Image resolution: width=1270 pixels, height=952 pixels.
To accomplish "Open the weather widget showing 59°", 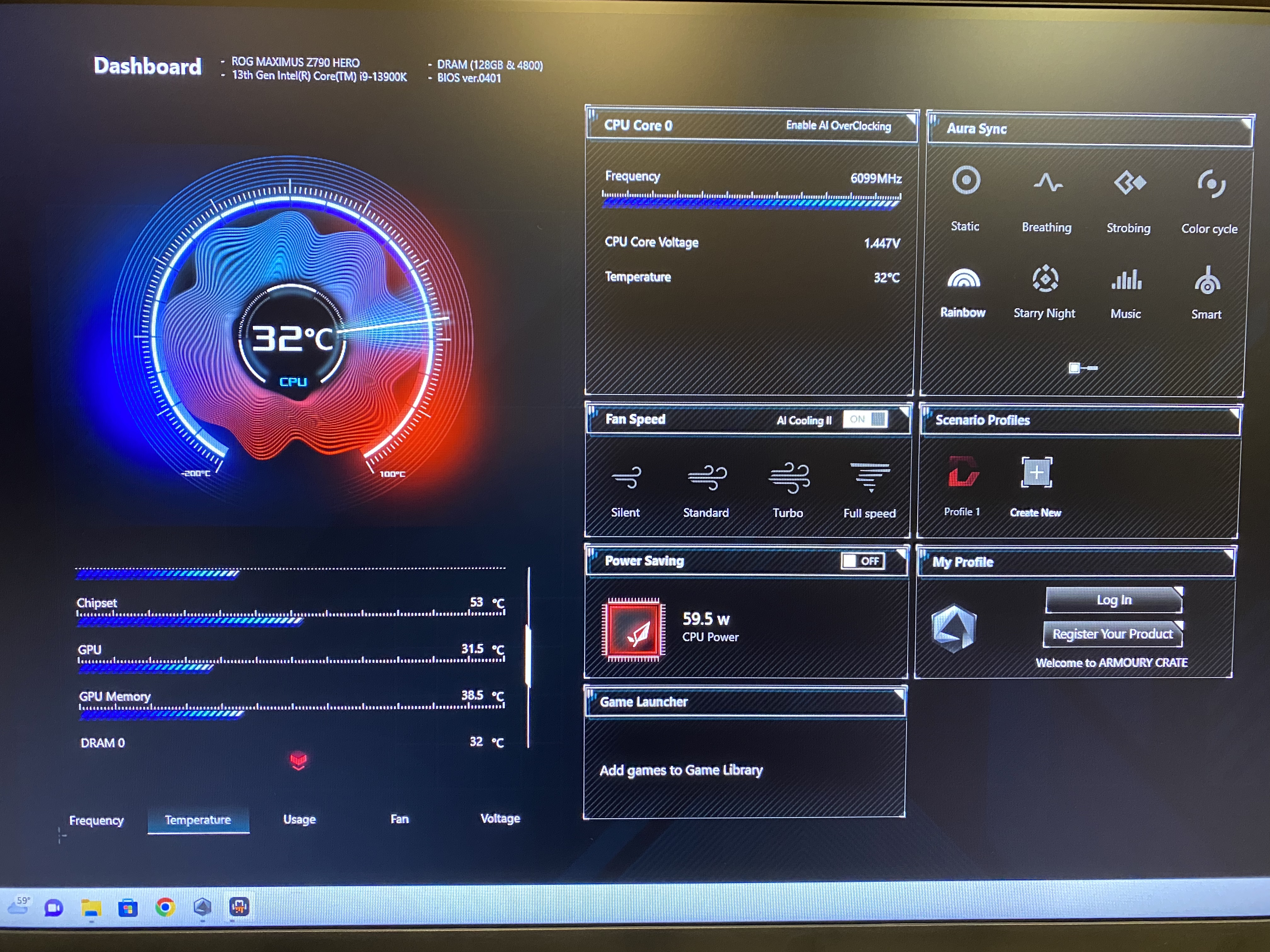I will [x=19, y=905].
